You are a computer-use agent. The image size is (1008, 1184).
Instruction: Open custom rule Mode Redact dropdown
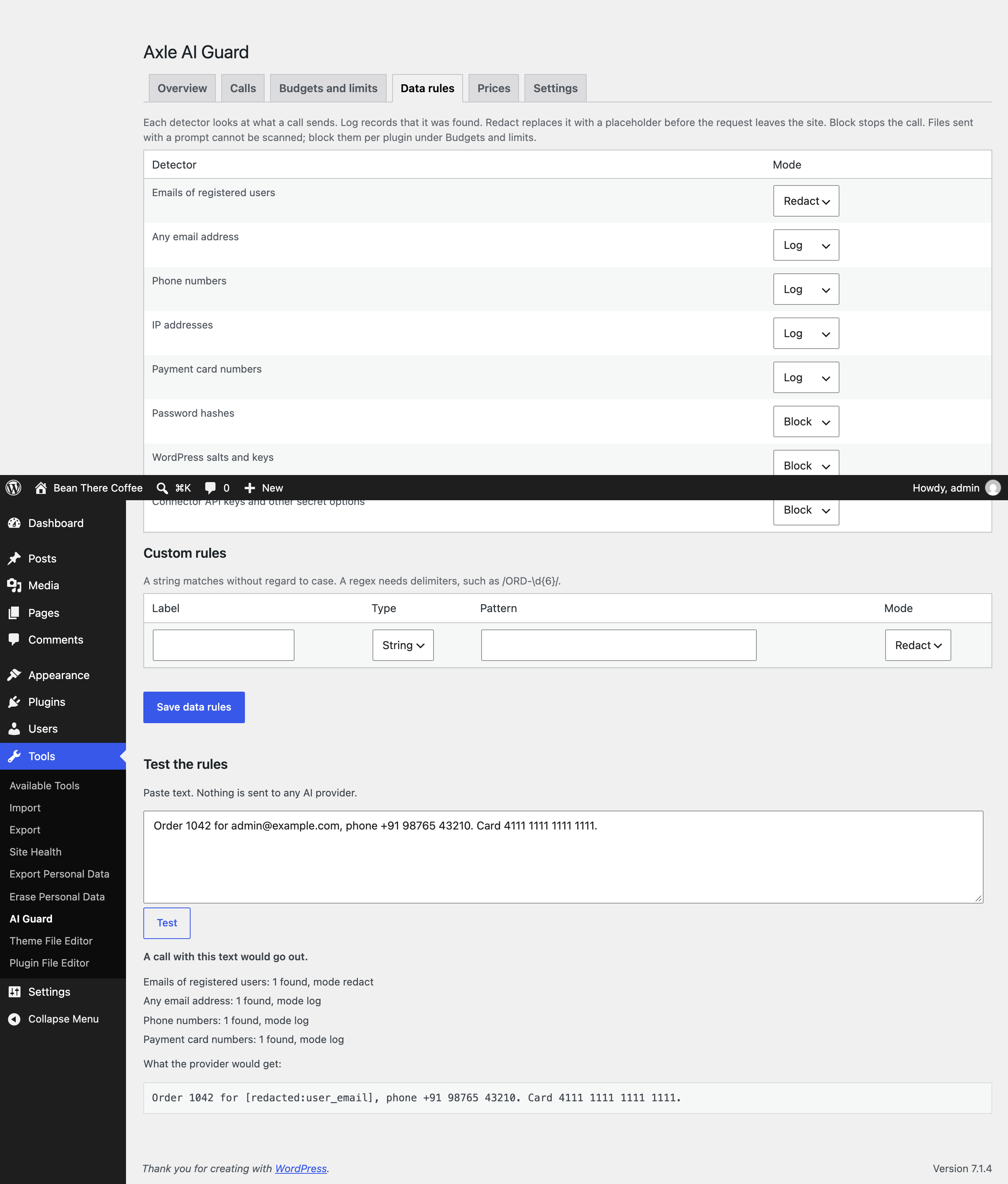point(918,645)
